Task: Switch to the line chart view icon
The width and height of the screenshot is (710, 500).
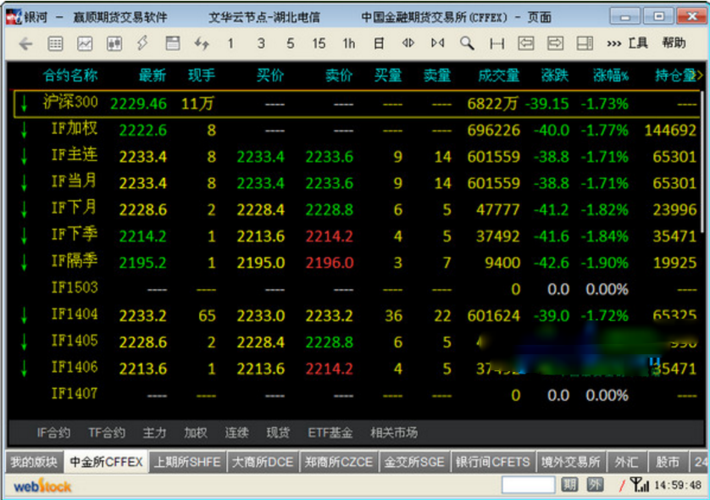Action: click(85, 44)
